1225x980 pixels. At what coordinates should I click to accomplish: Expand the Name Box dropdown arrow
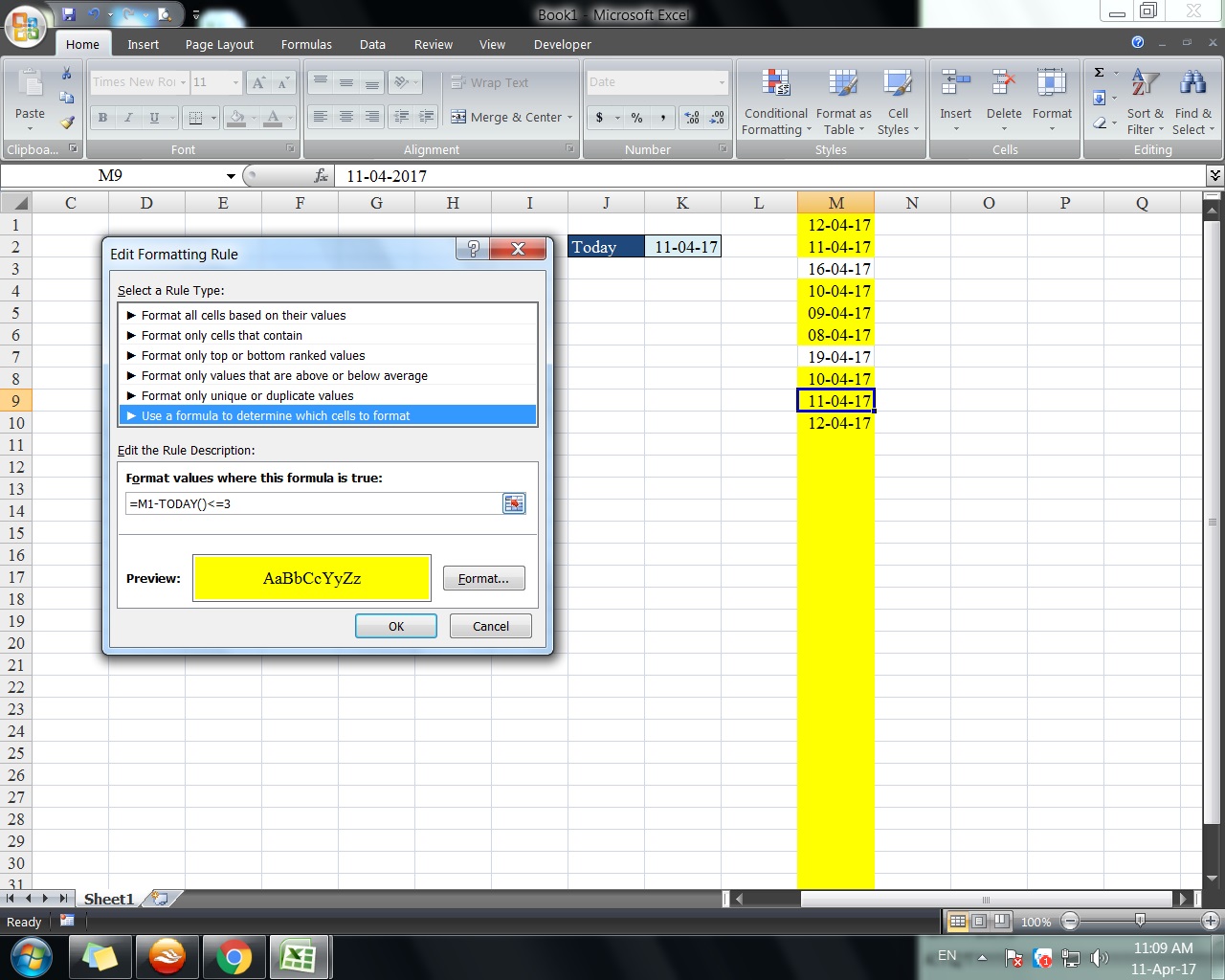(231, 176)
